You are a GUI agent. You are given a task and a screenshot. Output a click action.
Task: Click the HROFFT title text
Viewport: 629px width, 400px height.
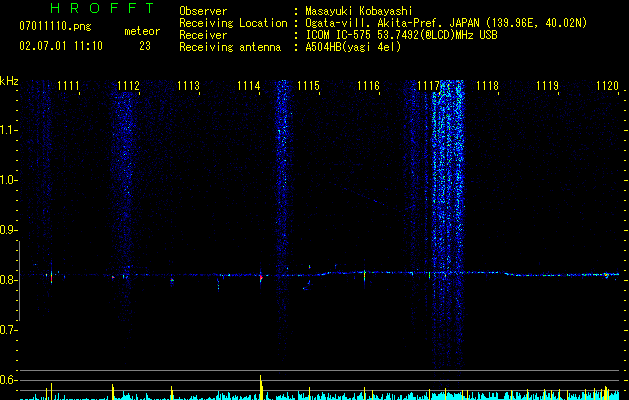103,8
